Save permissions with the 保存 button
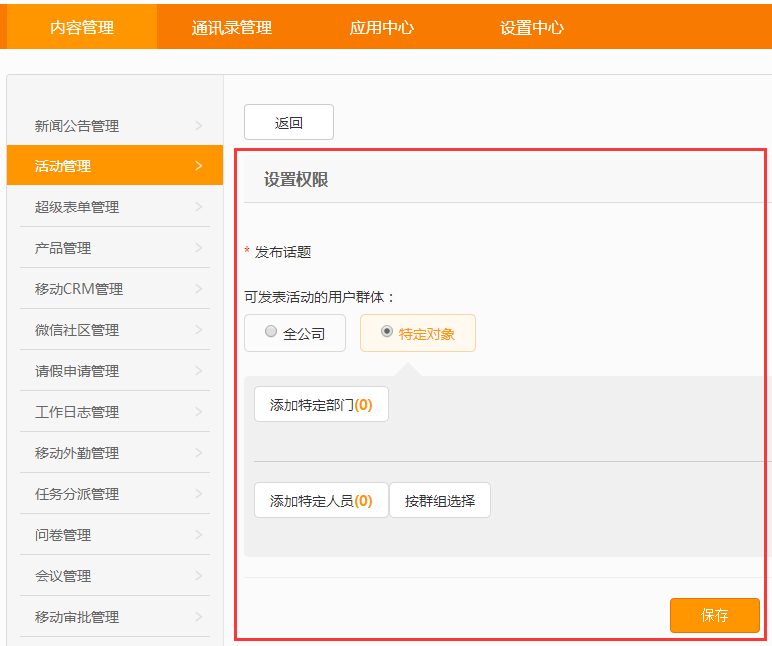 coord(714,615)
